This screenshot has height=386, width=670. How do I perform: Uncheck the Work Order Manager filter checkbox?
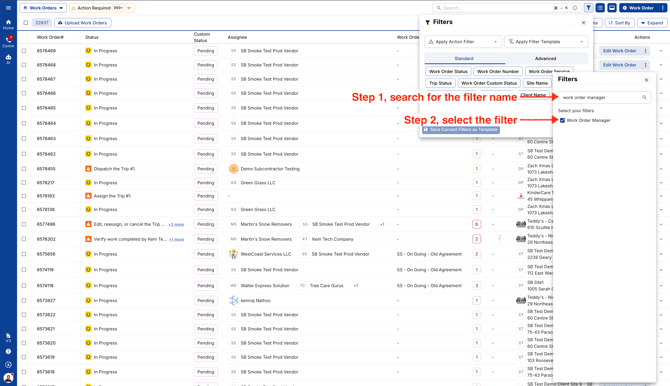[x=562, y=121]
